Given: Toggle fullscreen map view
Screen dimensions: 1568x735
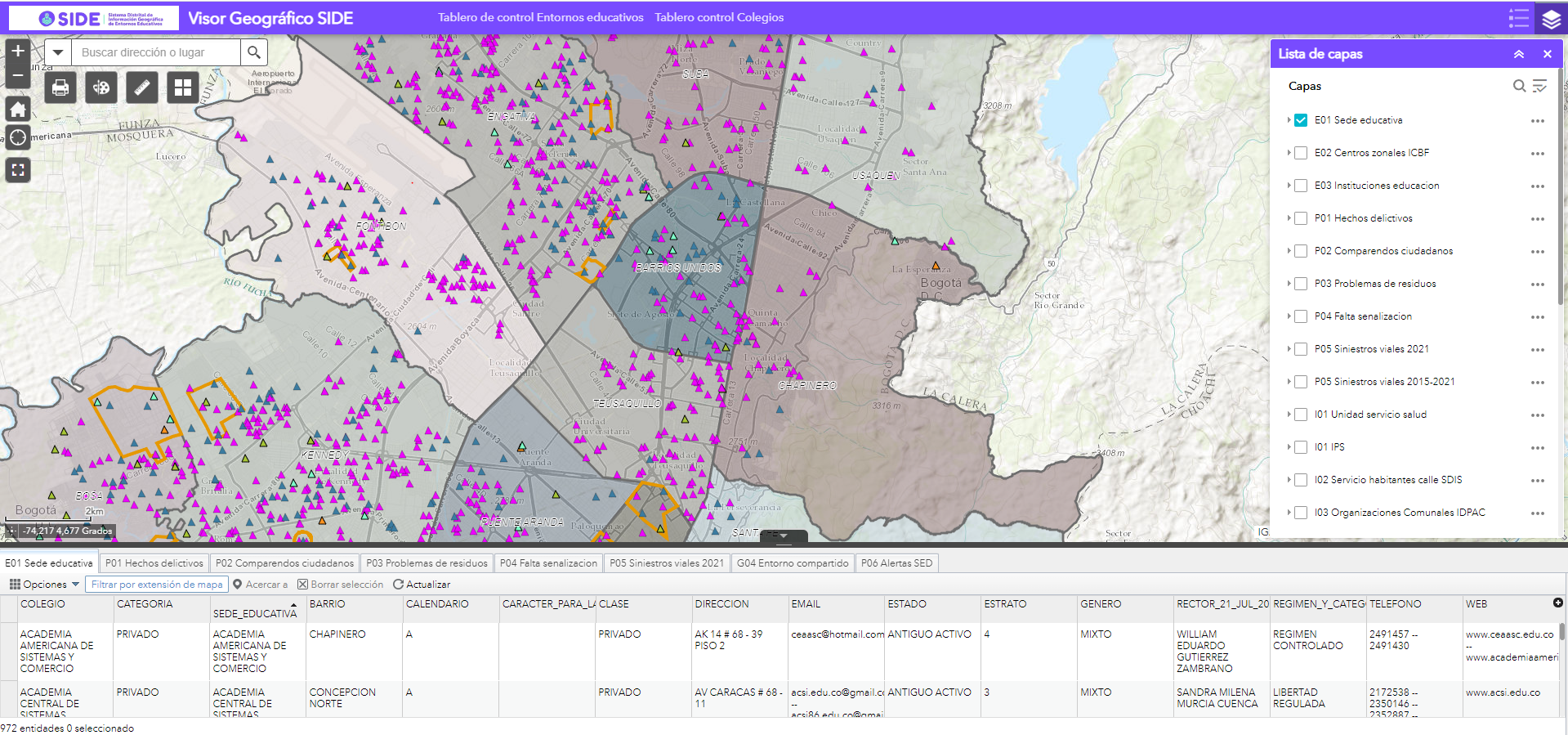Looking at the screenshot, I should tap(18, 170).
